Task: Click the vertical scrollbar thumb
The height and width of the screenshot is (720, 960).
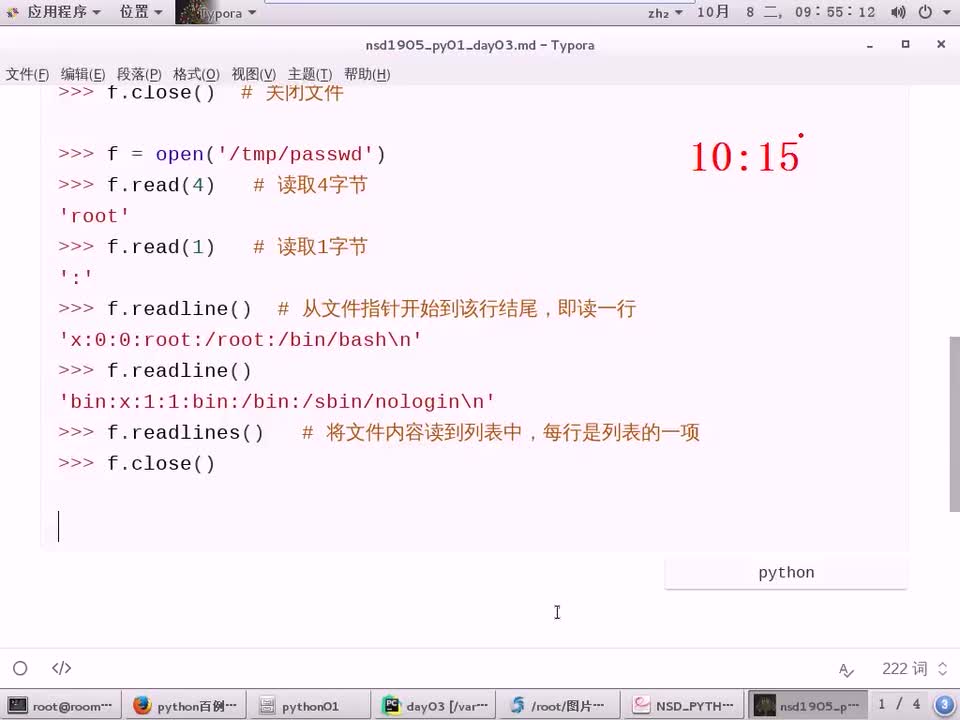Action: click(954, 424)
